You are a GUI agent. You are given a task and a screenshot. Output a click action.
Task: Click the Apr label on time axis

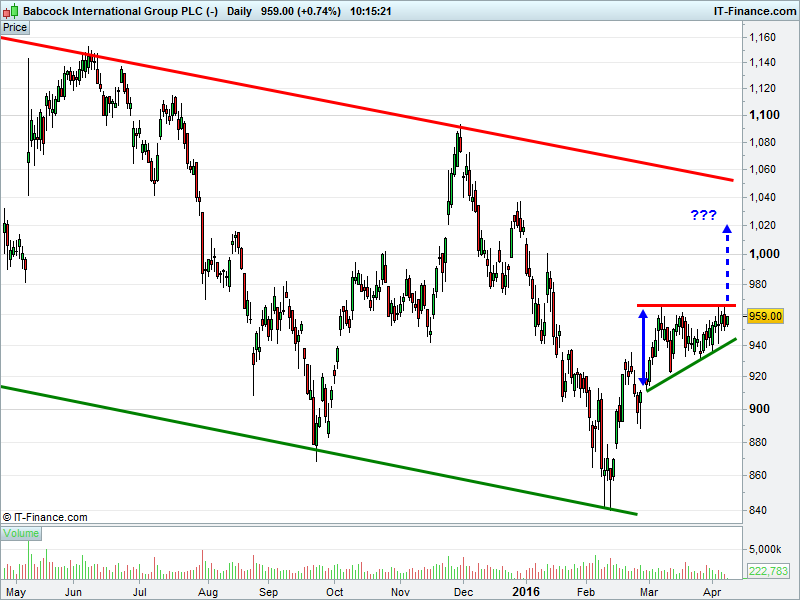(712, 592)
